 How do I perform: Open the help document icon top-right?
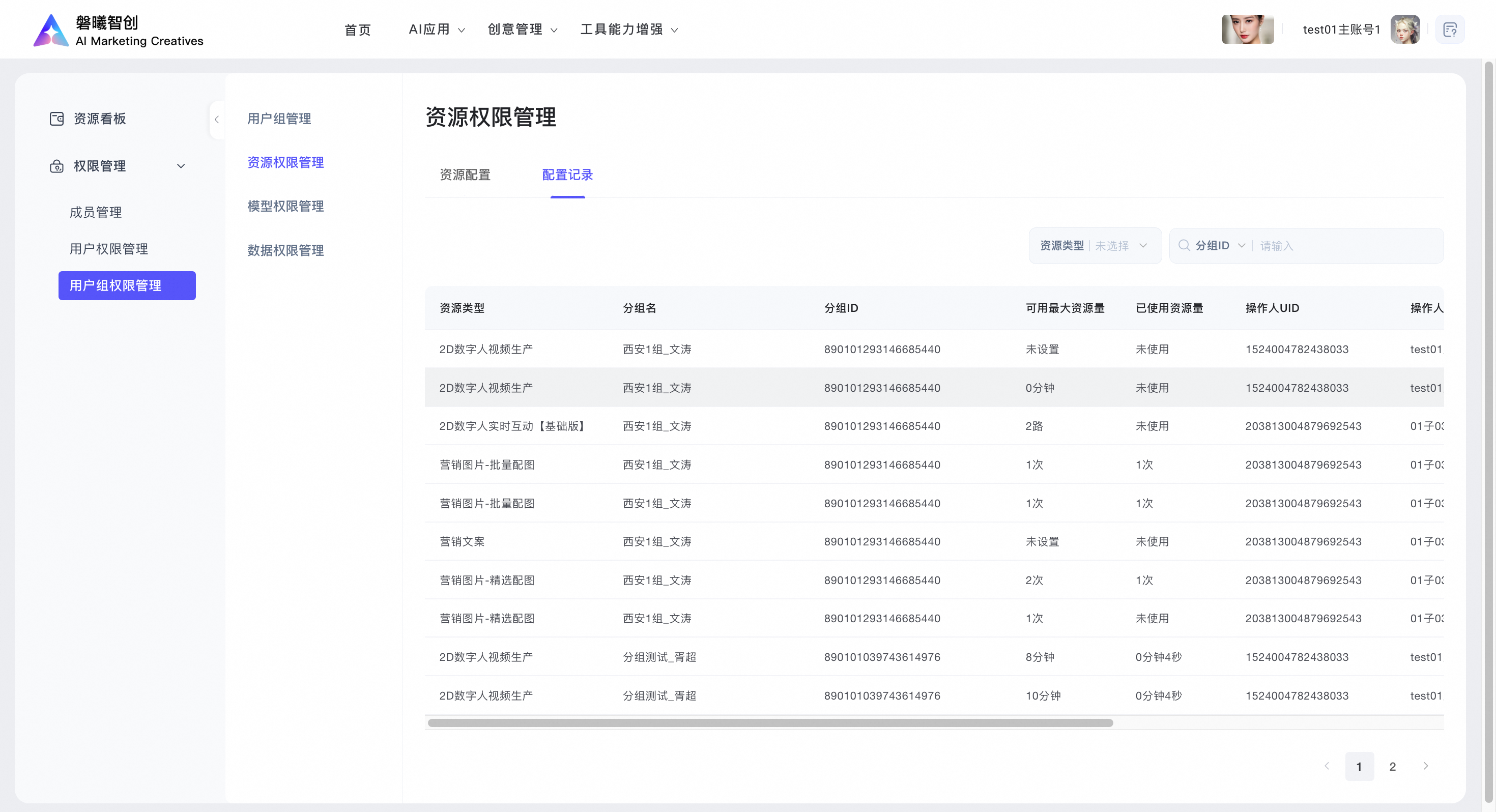click(x=1450, y=30)
